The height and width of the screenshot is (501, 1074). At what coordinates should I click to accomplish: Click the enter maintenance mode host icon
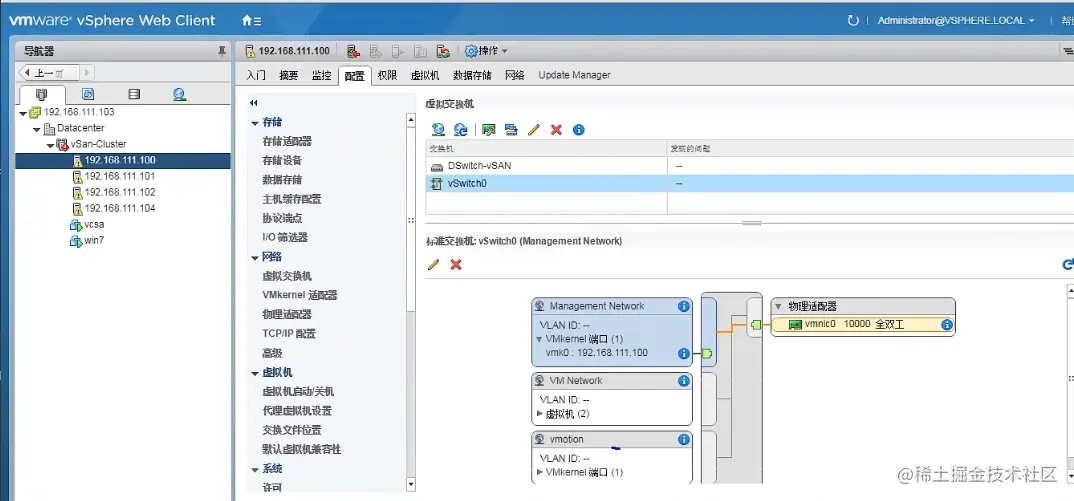tap(353, 51)
